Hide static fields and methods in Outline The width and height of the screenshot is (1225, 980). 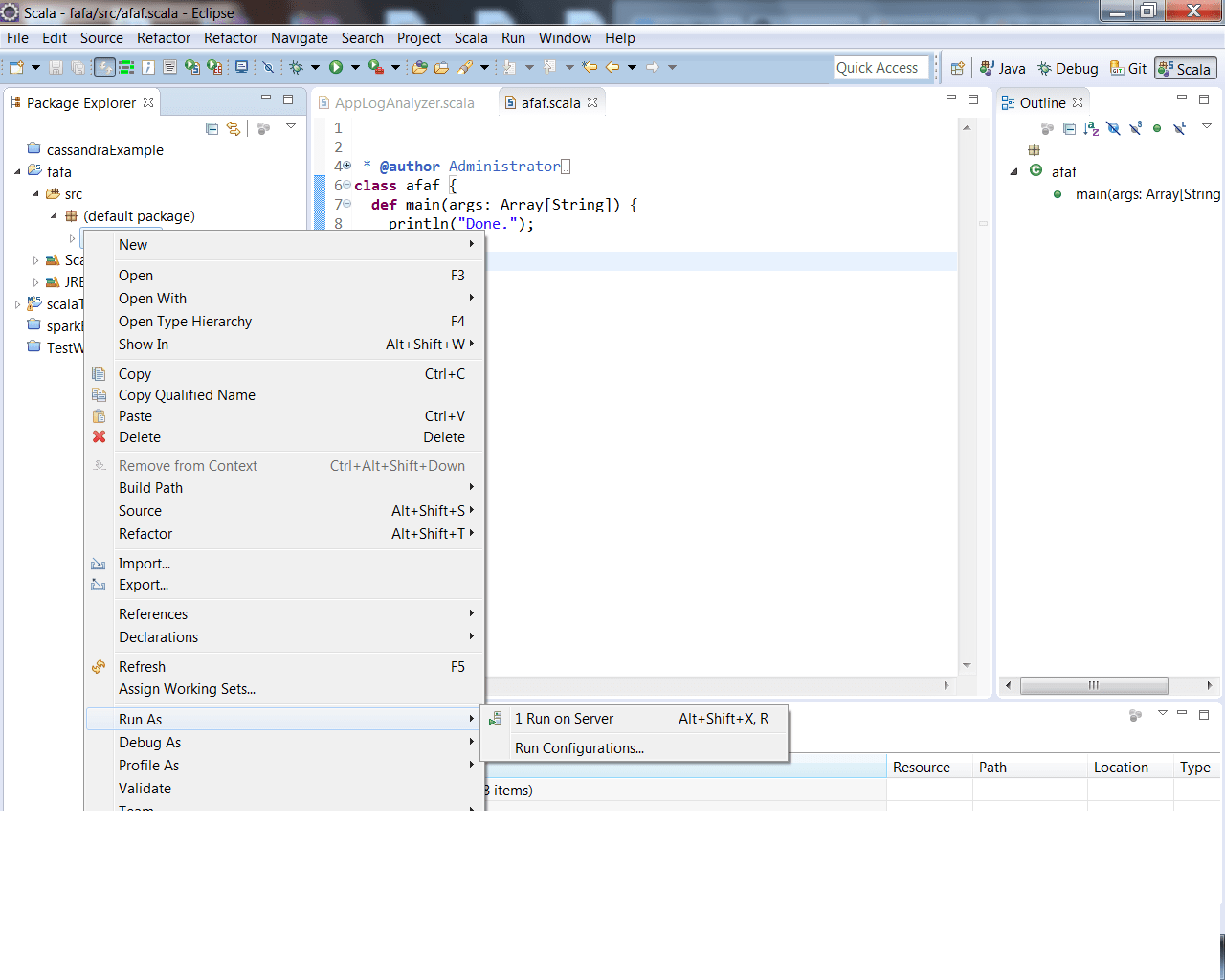[1135, 128]
